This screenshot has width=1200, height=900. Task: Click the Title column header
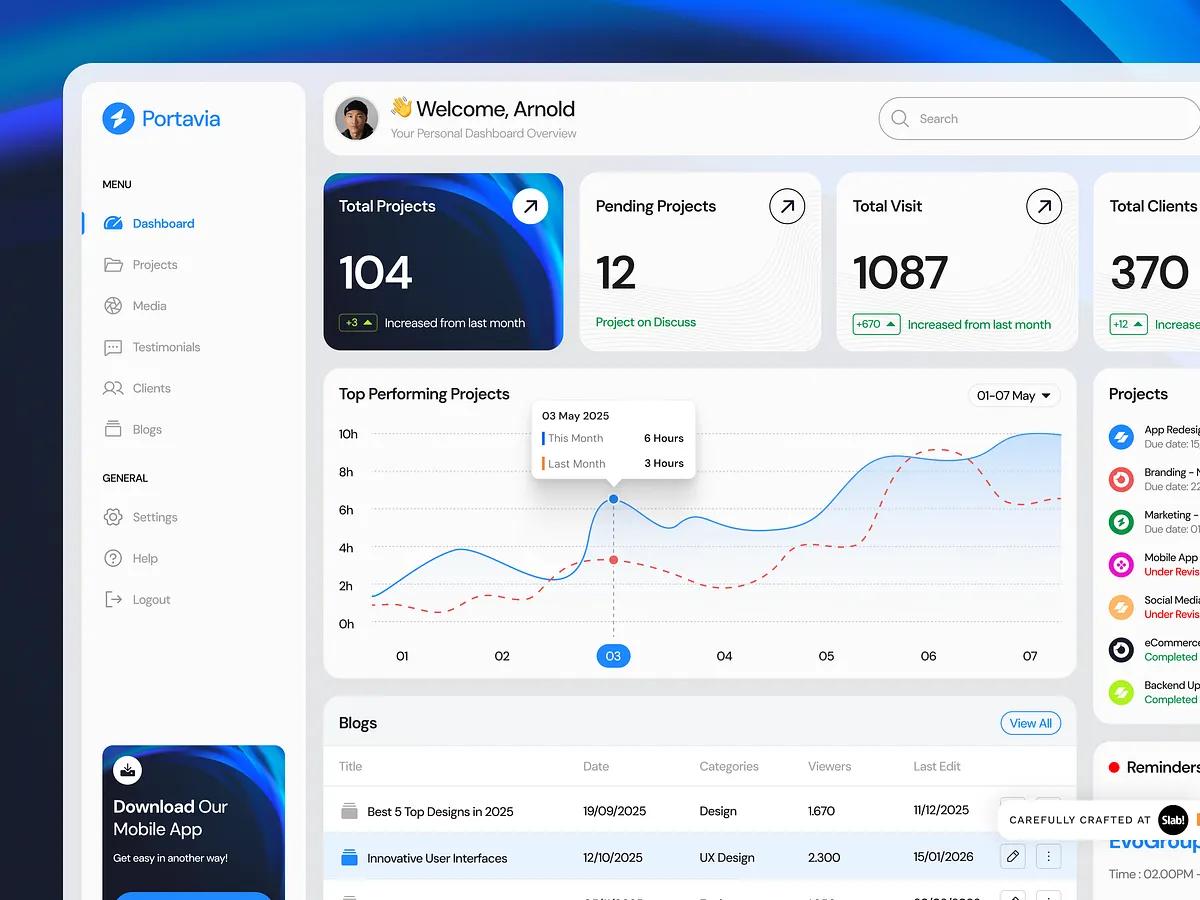[x=350, y=767]
